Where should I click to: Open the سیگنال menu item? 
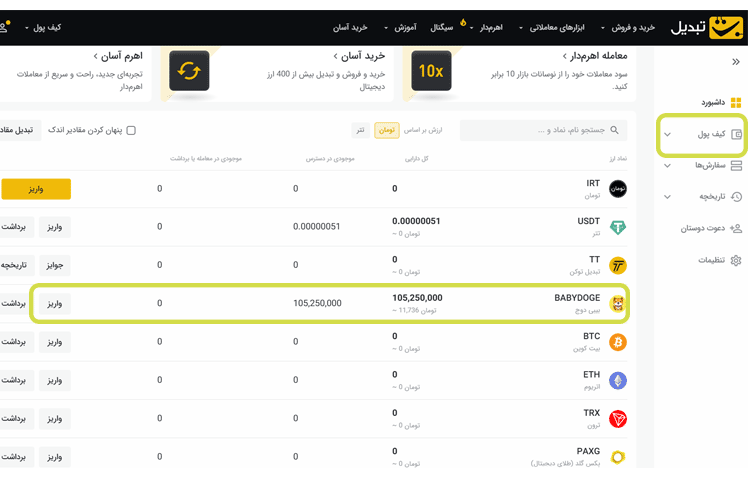(445, 28)
